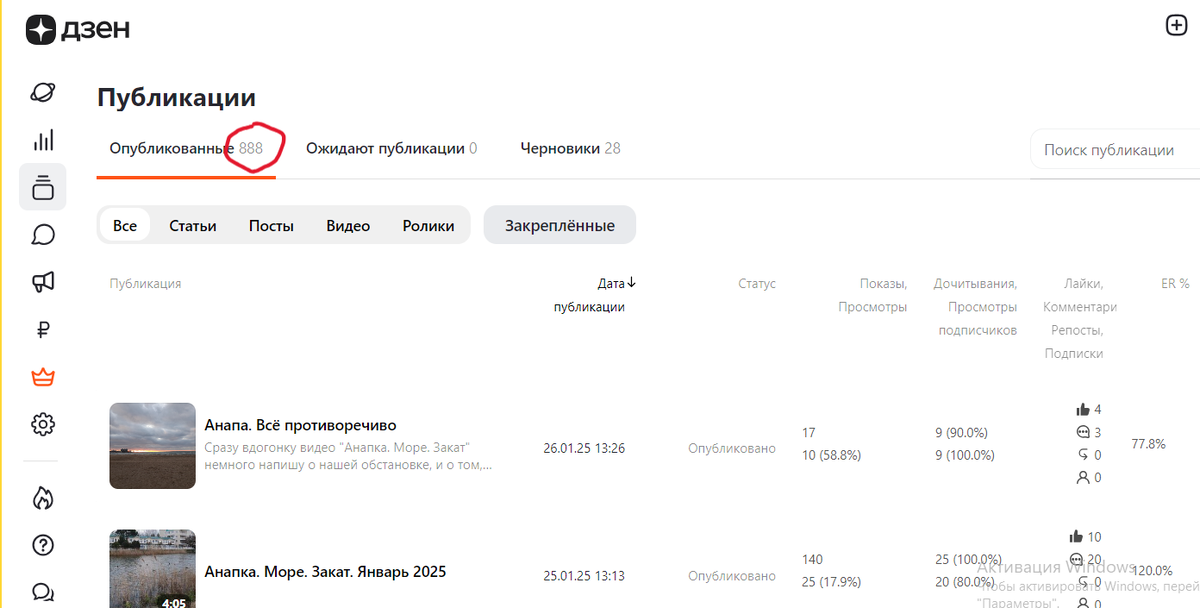Click the Показы, Просмотры column header
1200x608 pixels.
click(873, 295)
